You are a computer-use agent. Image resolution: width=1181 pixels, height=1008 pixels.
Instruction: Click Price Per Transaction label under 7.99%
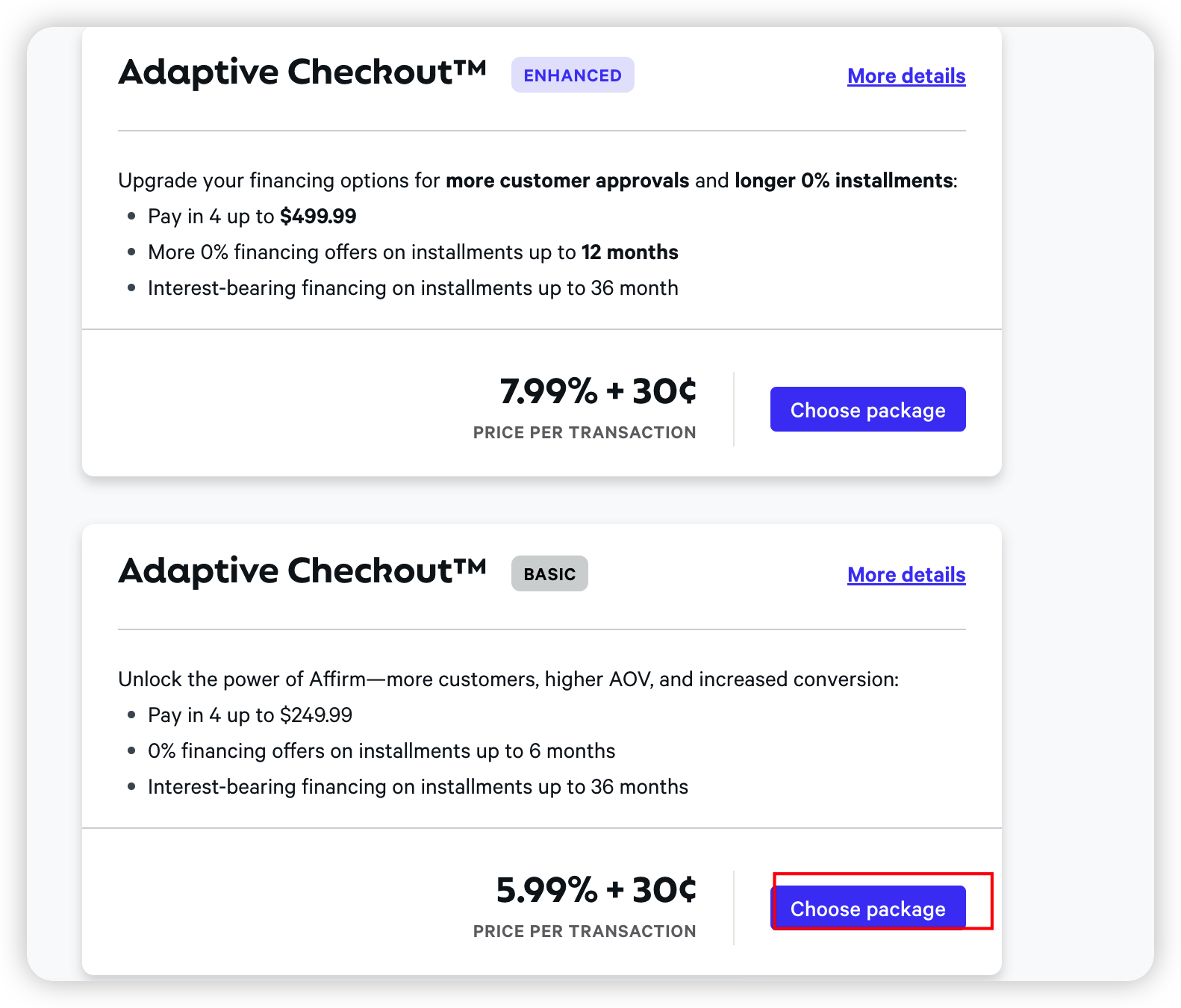[585, 433]
